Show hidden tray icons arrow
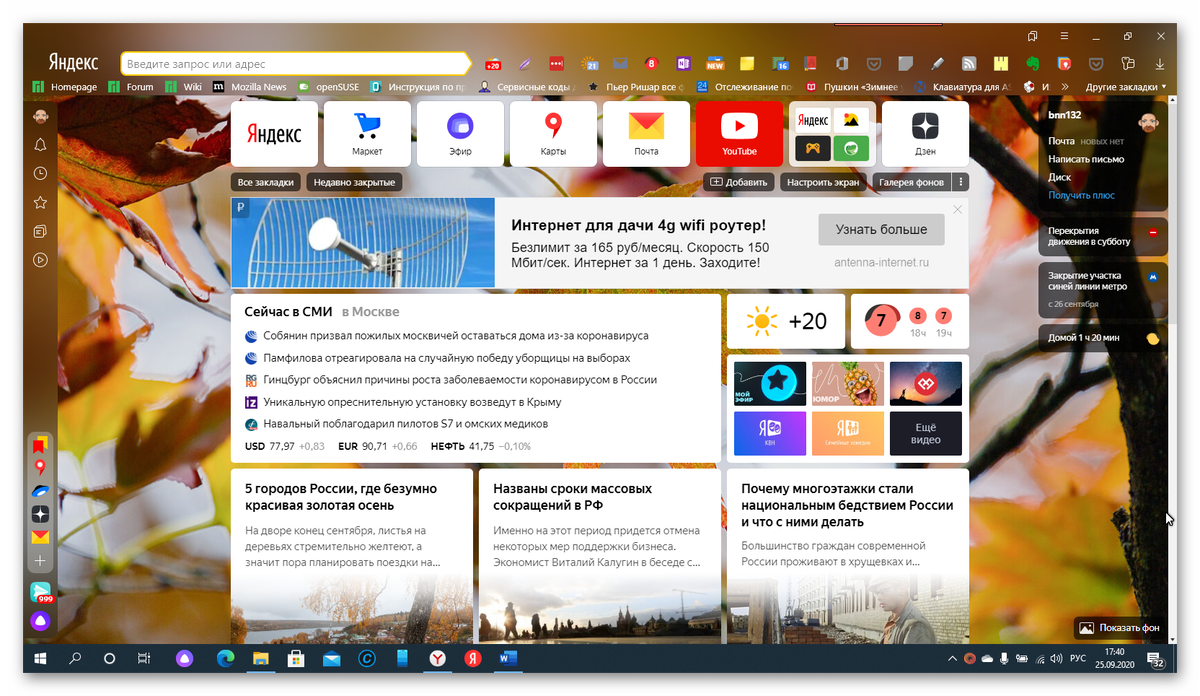Image resolution: width=1200 pixels, height=696 pixels. pos(952,659)
